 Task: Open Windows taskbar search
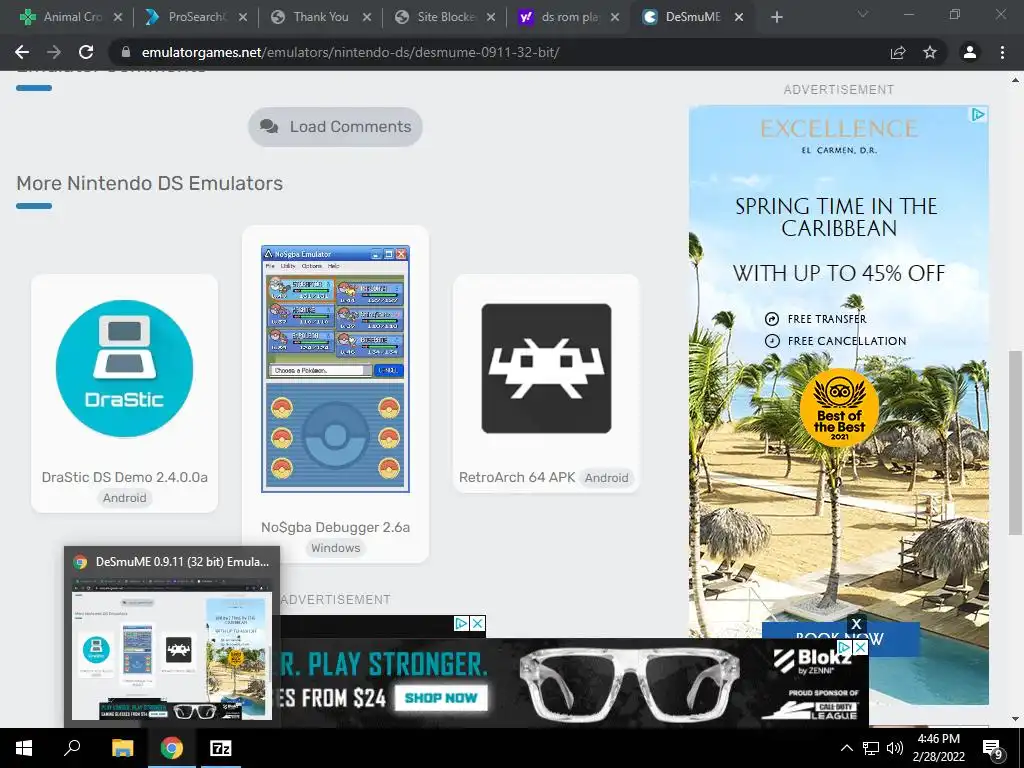coord(72,748)
